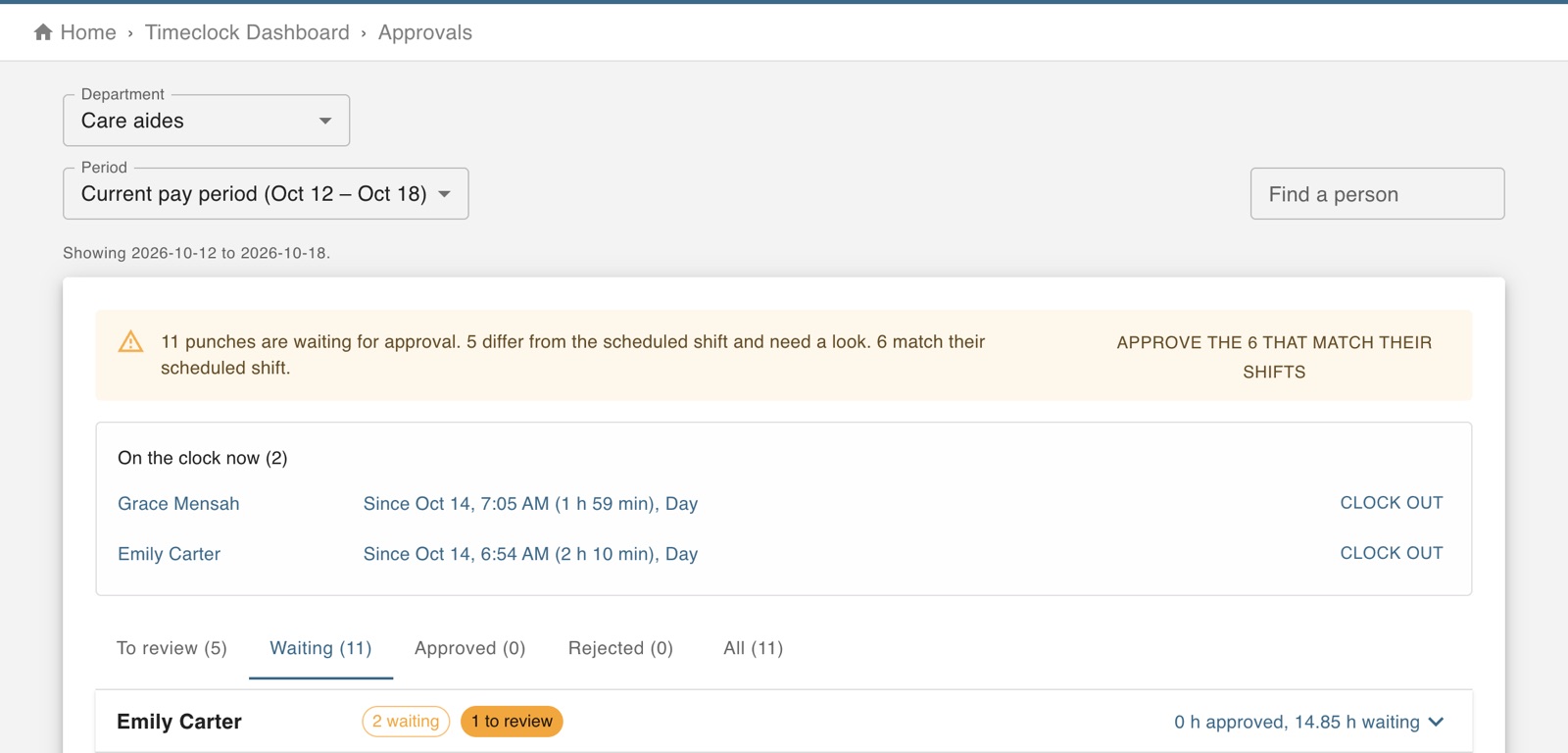Click '0 h approved, 14.85 h waiting' summary

pos(1297,722)
